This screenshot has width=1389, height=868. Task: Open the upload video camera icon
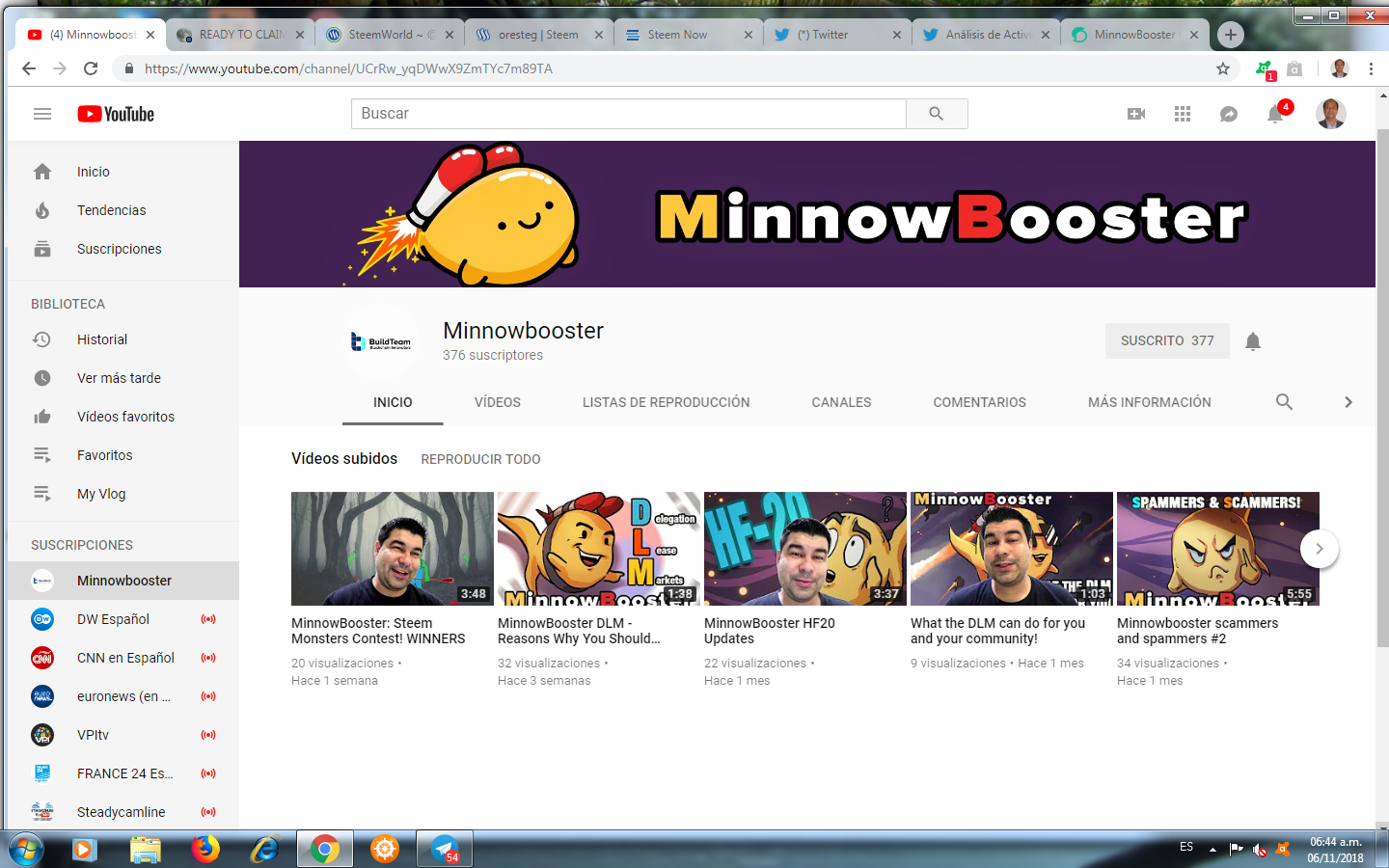[x=1136, y=114]
